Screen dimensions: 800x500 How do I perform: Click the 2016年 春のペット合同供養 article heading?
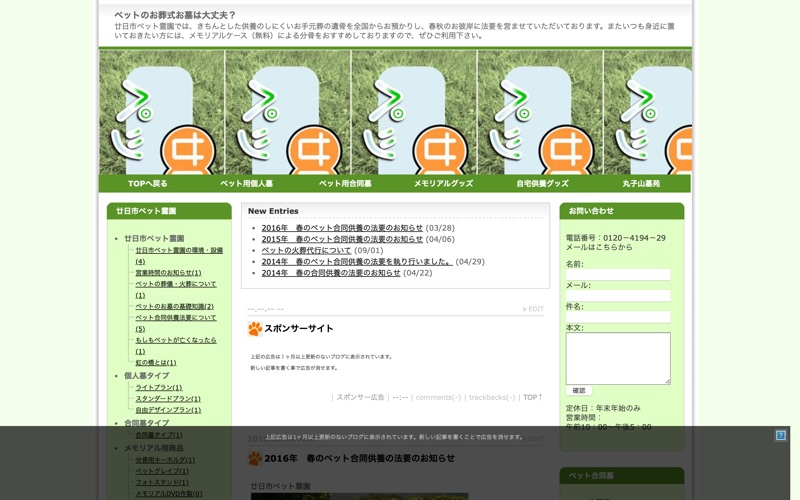[359, 458]
